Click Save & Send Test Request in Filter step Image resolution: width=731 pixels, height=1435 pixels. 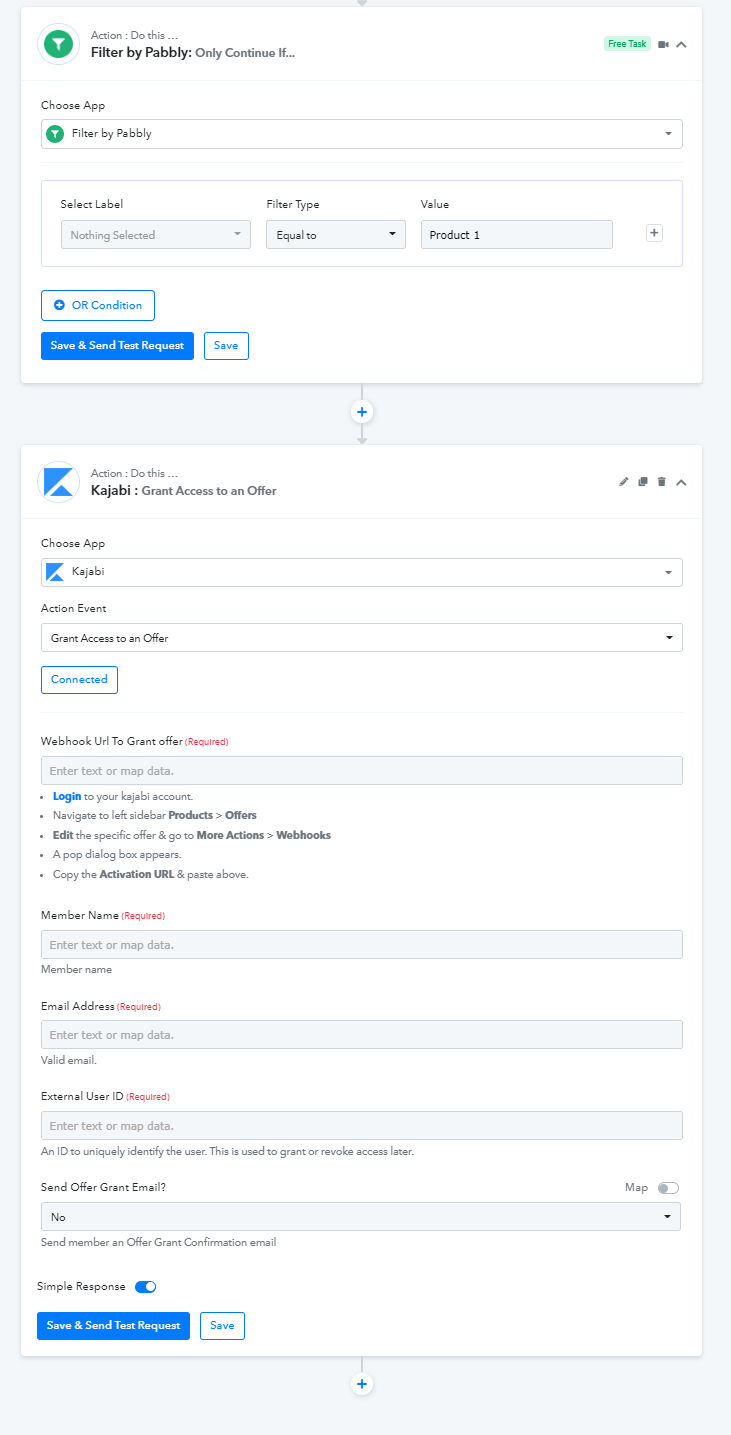point(117,346)
